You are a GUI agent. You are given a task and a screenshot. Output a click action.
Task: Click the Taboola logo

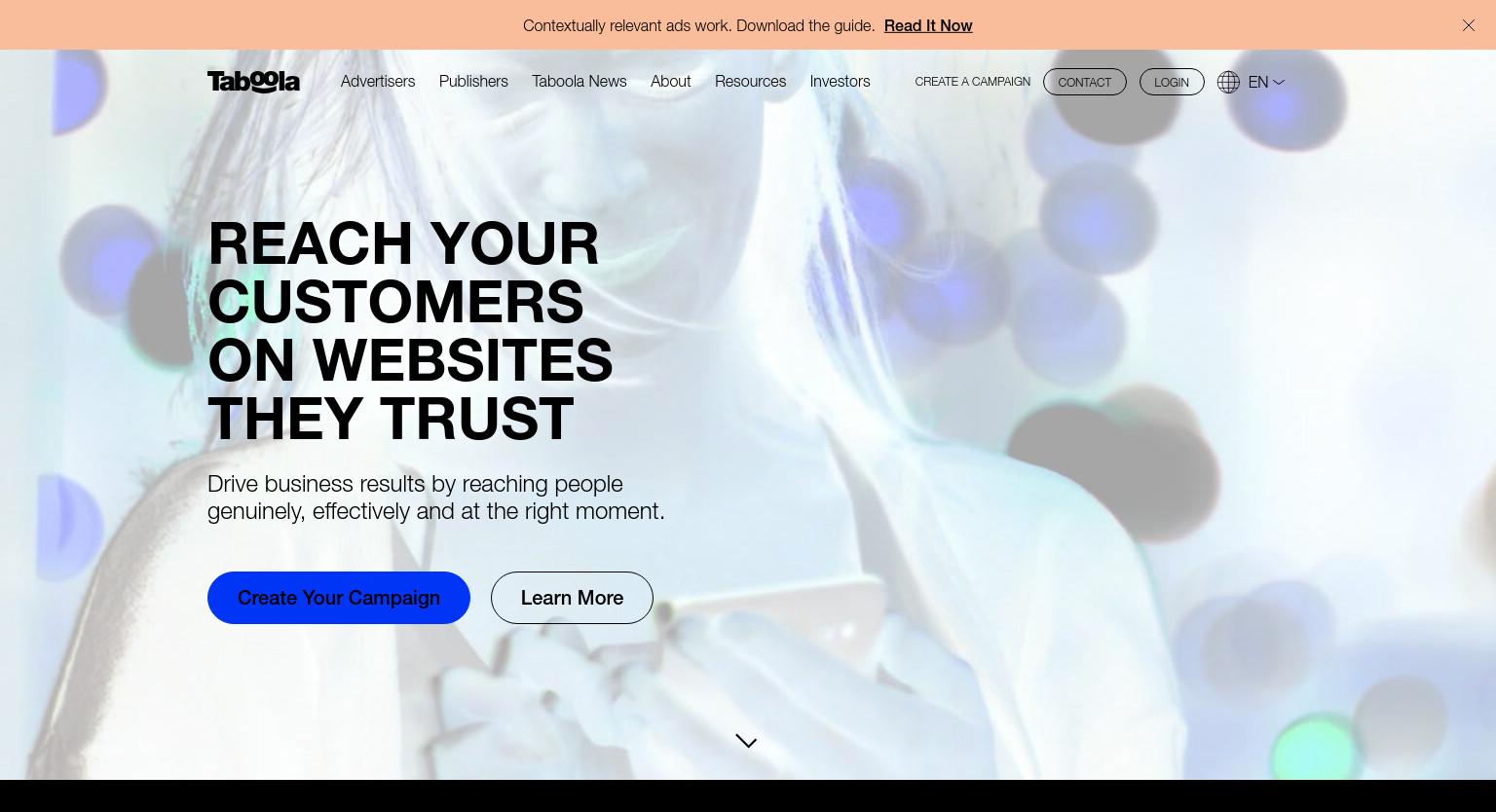(253, 82)
